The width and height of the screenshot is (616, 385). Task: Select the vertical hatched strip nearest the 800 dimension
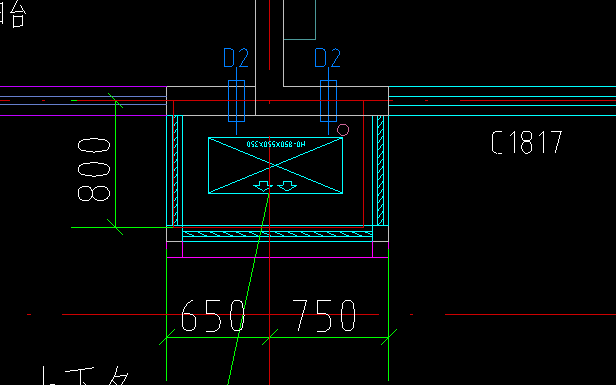pyautogui.click(x=176, y=170)
